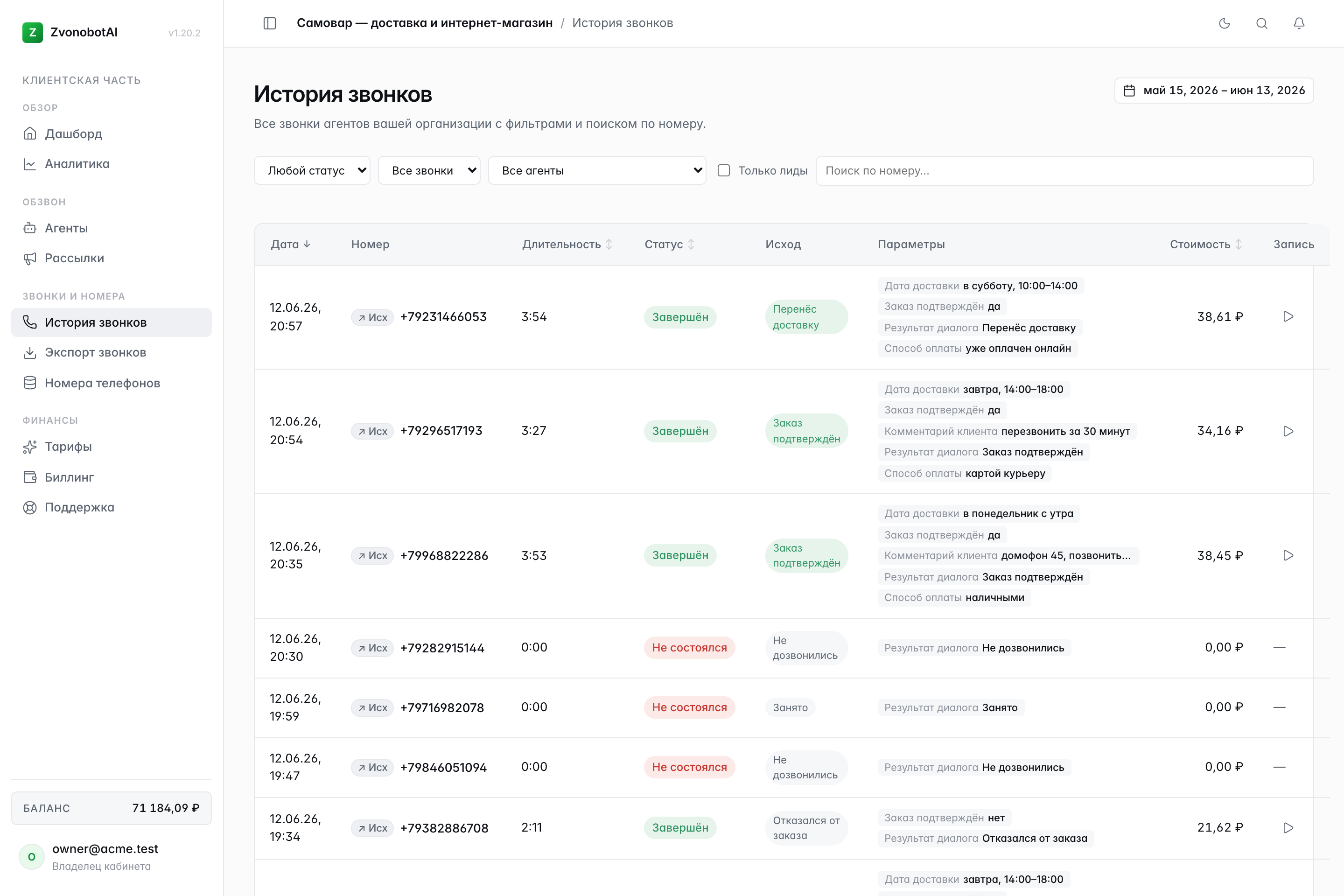Open the date range май 15 – июн 13 picker
The image size is (1344, 896).
[1214, 91]
